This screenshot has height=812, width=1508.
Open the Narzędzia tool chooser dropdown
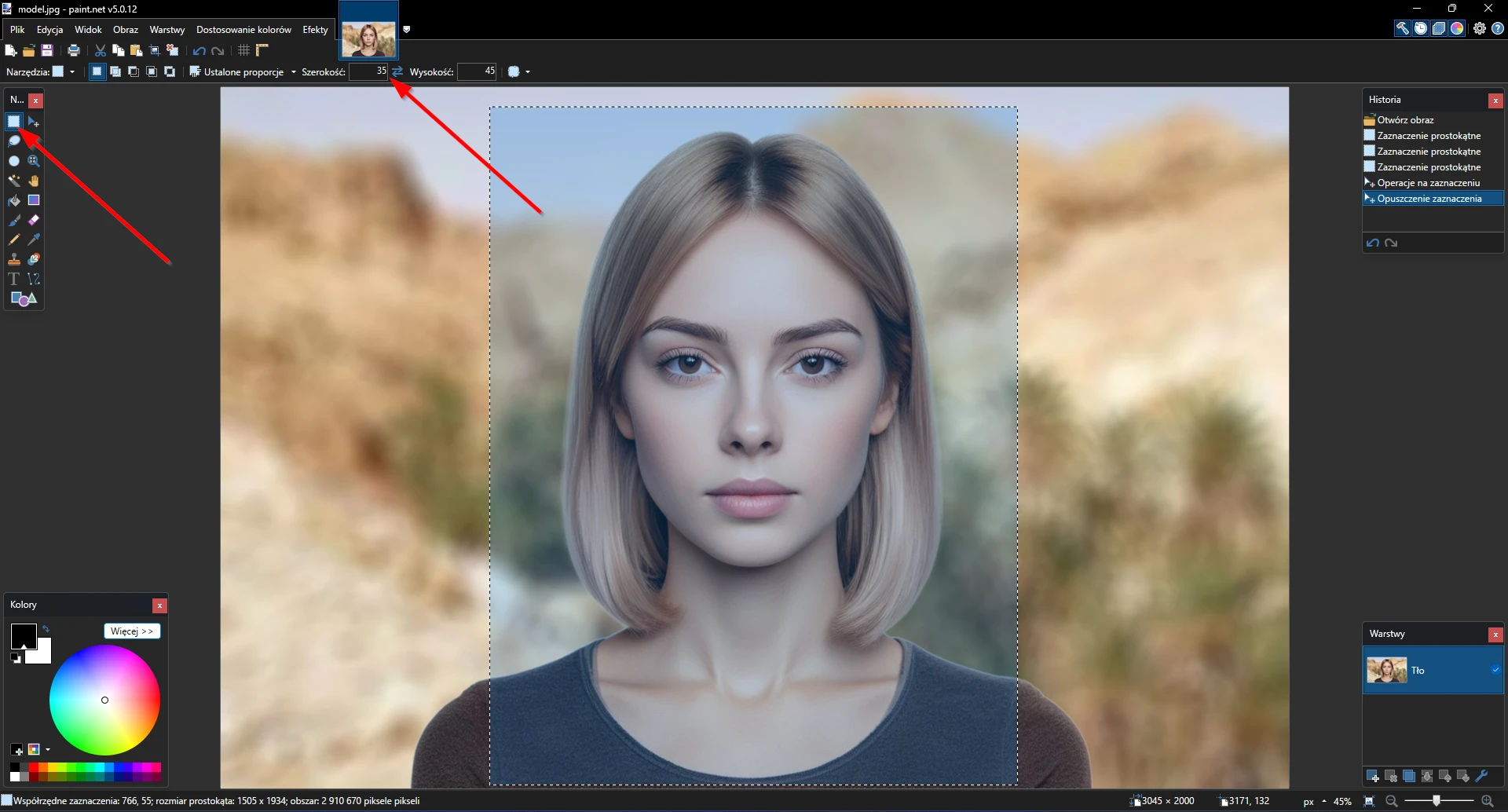point(64,72)
